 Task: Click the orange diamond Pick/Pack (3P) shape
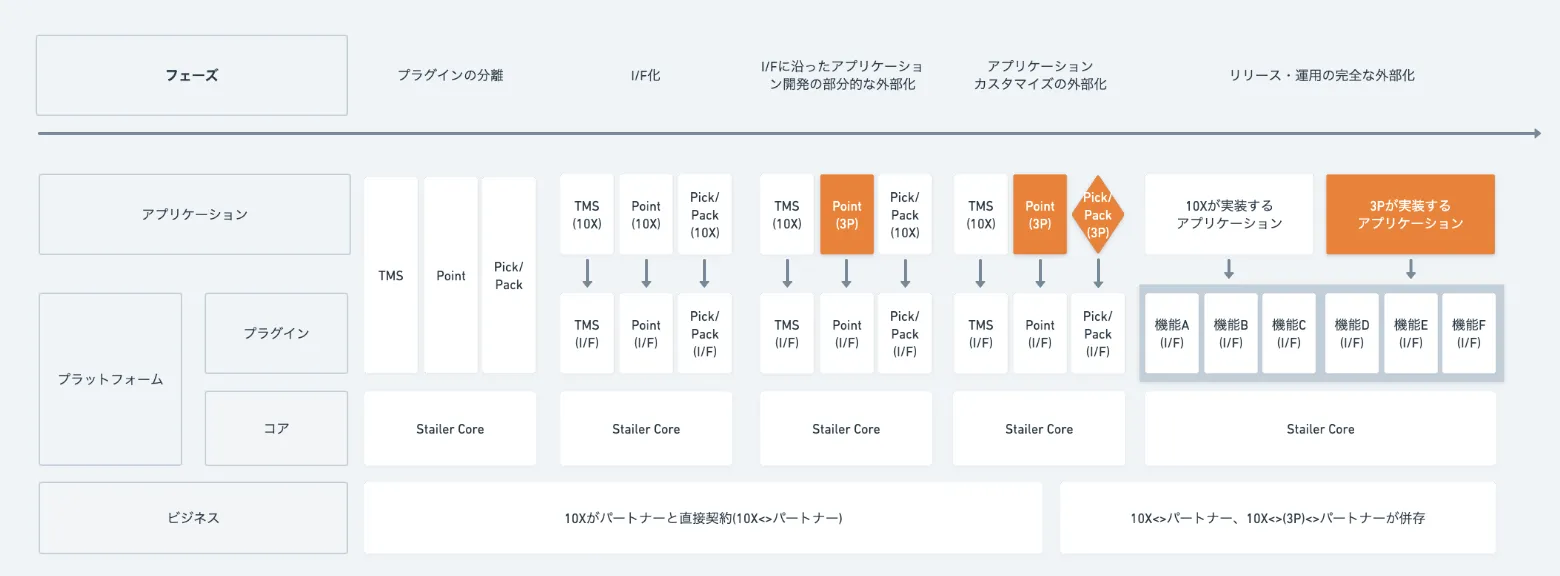[1098, 215]
